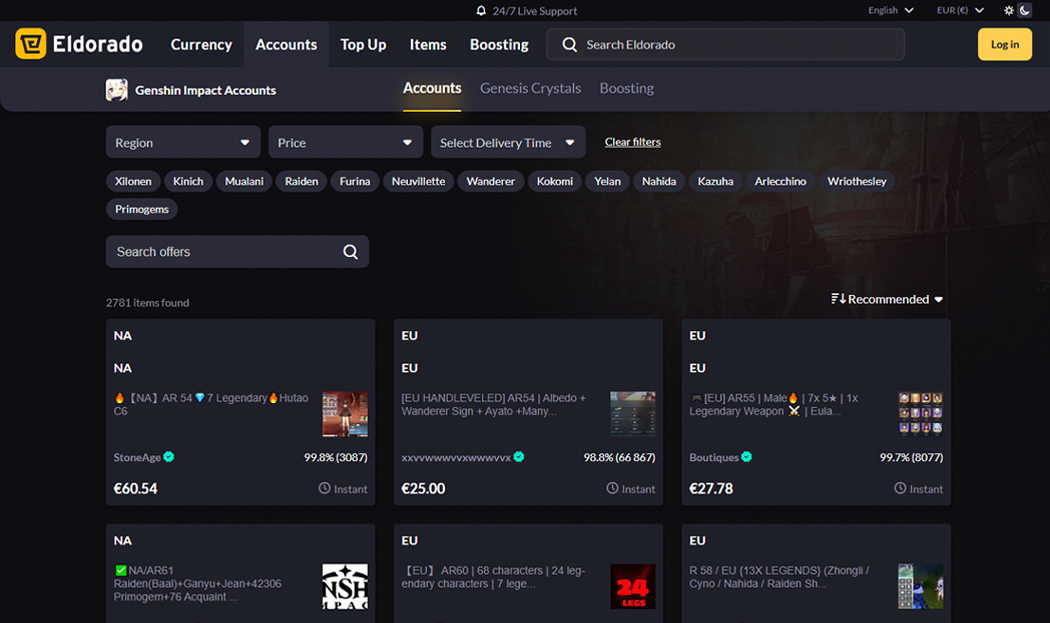Open the R 58 / EU 13X LEGENDS offer
1050x623 pixels.
click(x=779, y=577)
